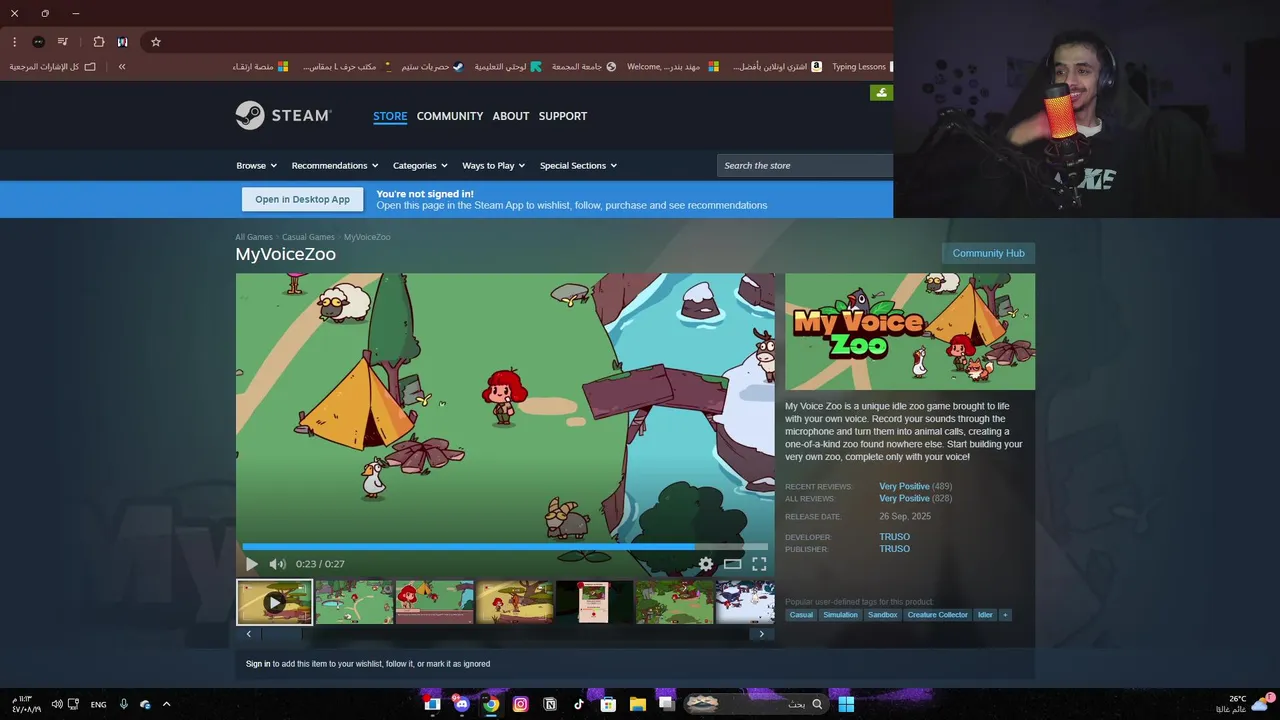Viewport: 1280px width, 720px height.
Task: Expand the Special Sections dropdown
Action: (x=578, y=166)
